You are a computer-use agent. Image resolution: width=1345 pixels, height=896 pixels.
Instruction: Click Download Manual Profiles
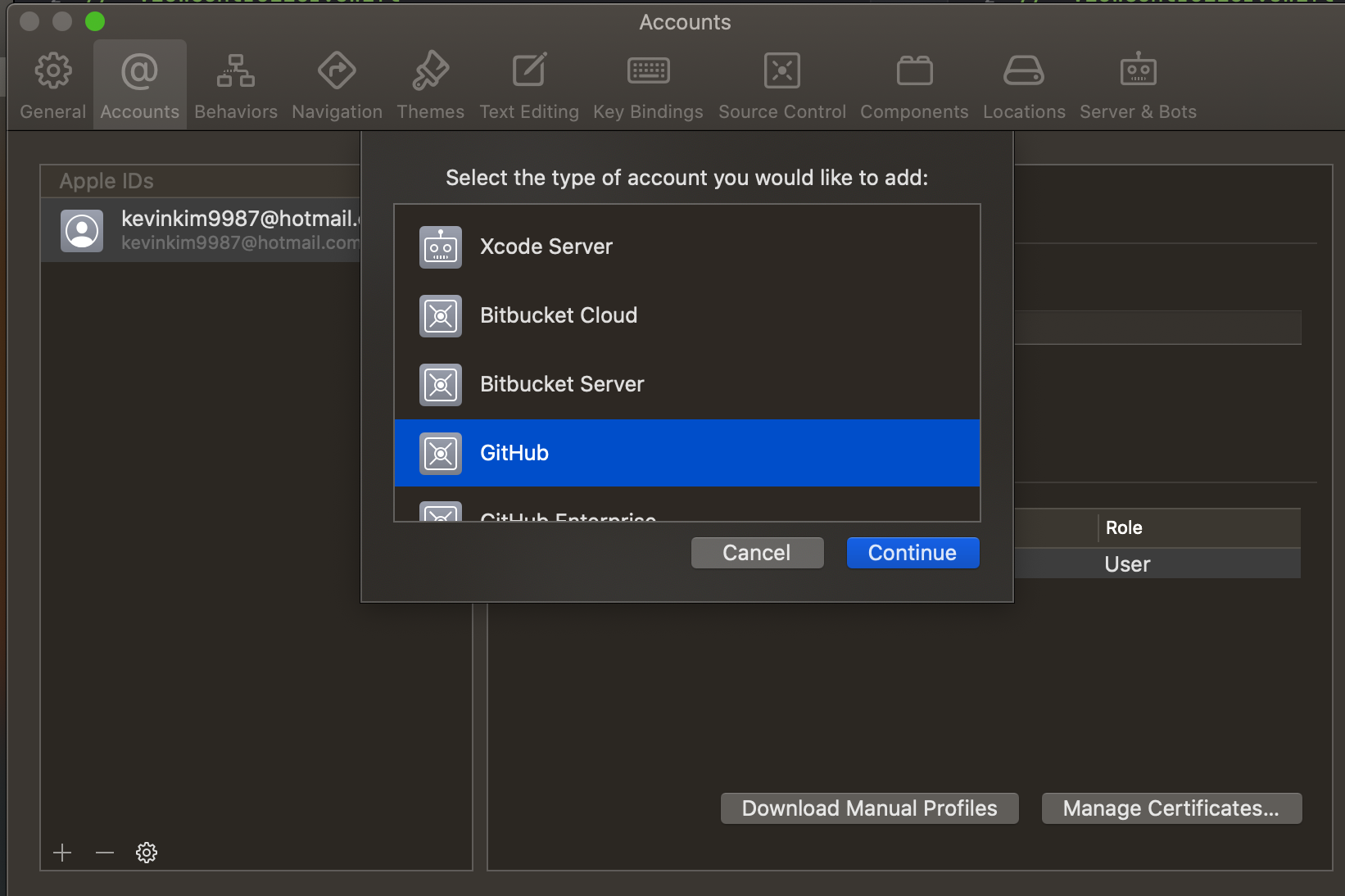869,808
